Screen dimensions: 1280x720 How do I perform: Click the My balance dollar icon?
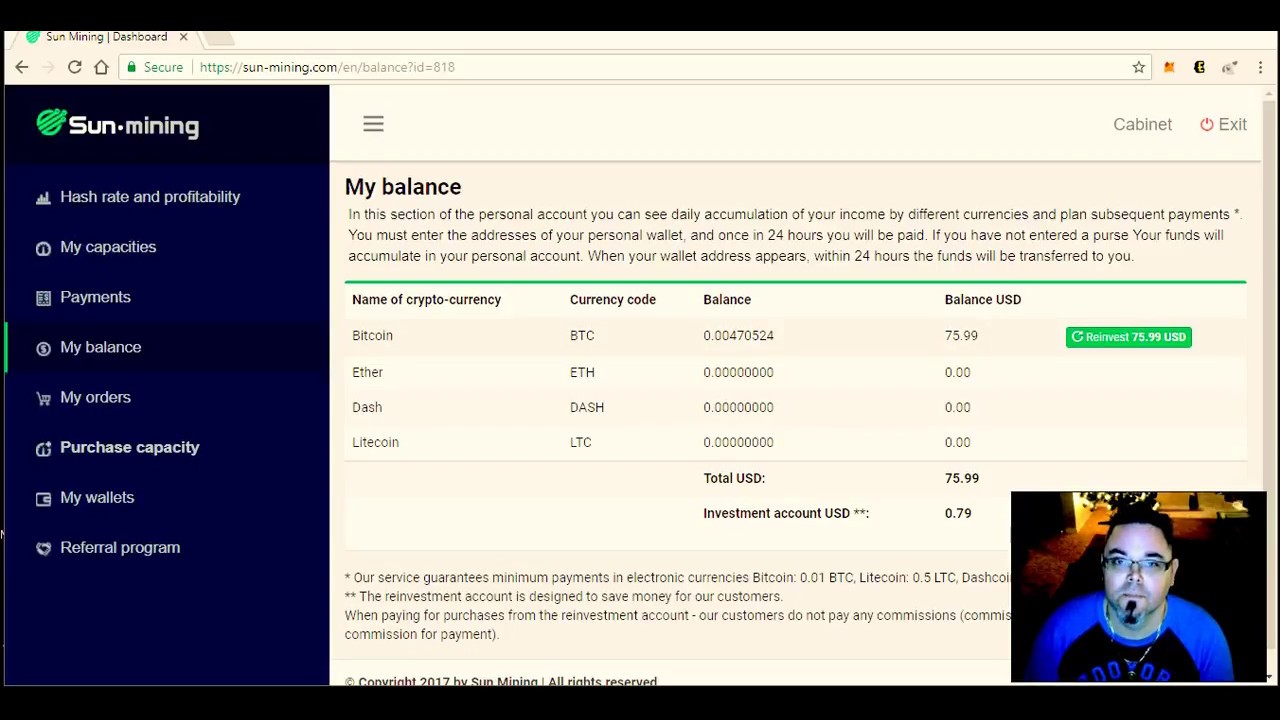pyautogui.click(x=43, y=348)
